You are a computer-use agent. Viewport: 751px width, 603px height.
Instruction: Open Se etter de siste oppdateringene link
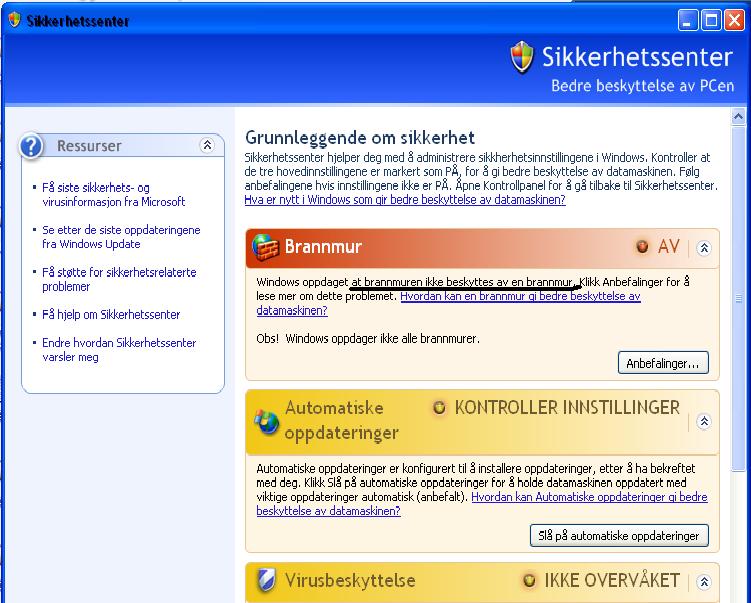click(x=121, y=237)
